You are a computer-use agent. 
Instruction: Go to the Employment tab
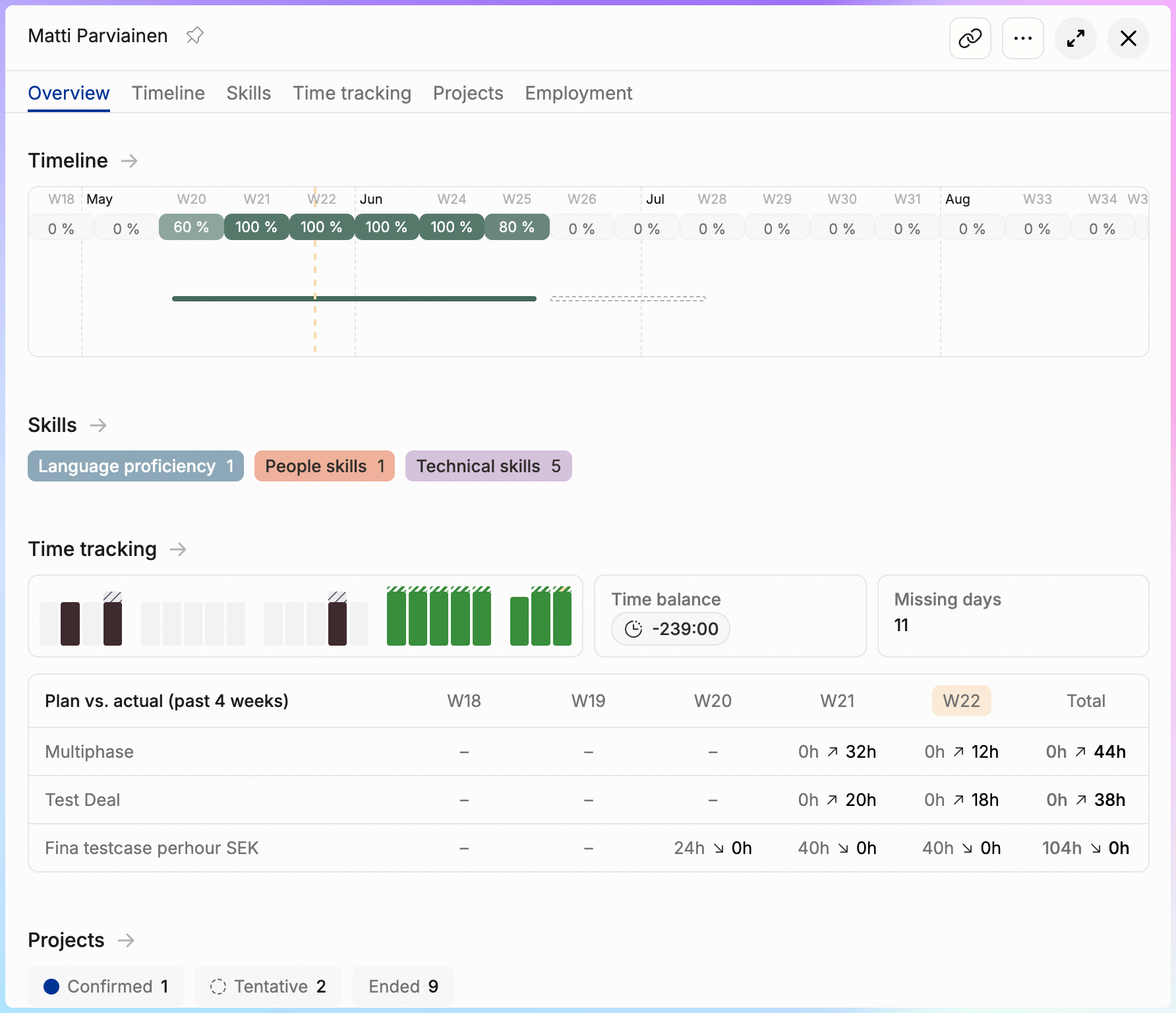(x=579, y=93)
